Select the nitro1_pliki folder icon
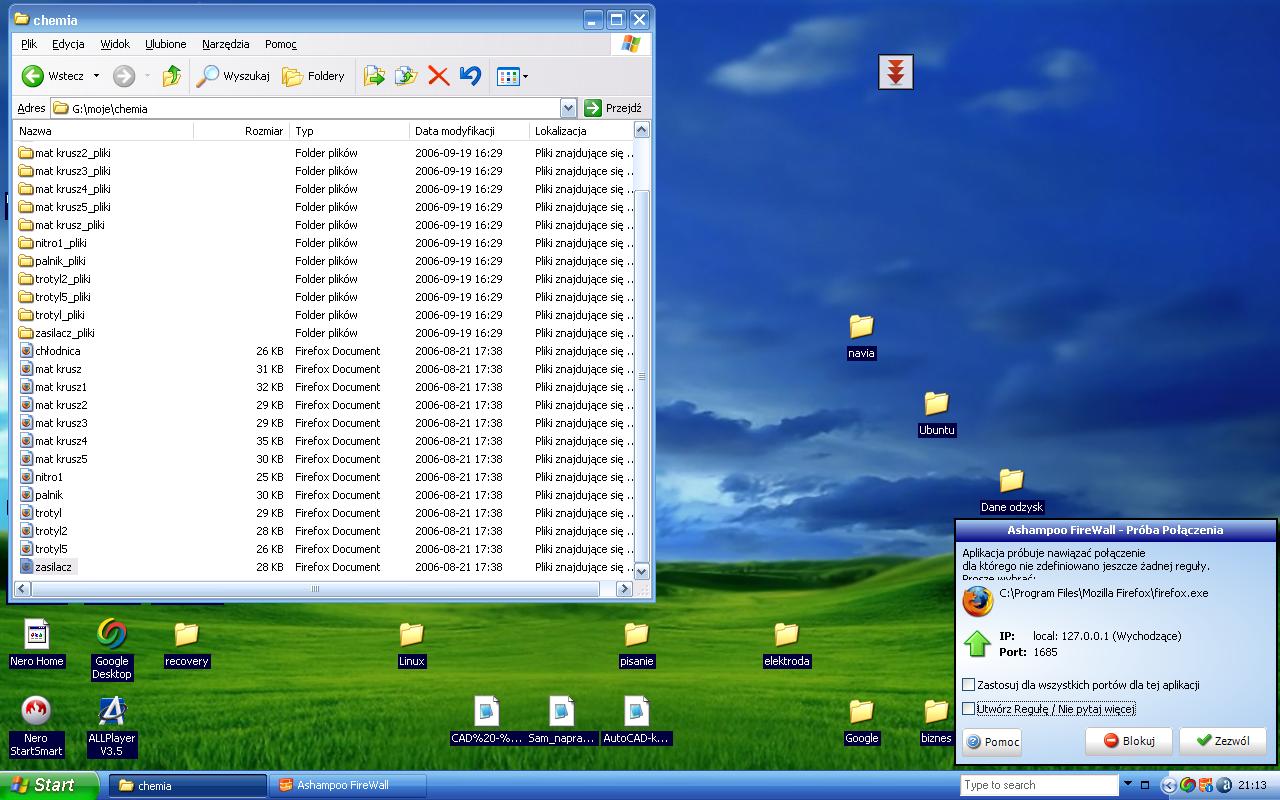Screen dimensions: 1280x800 (26, 243)
